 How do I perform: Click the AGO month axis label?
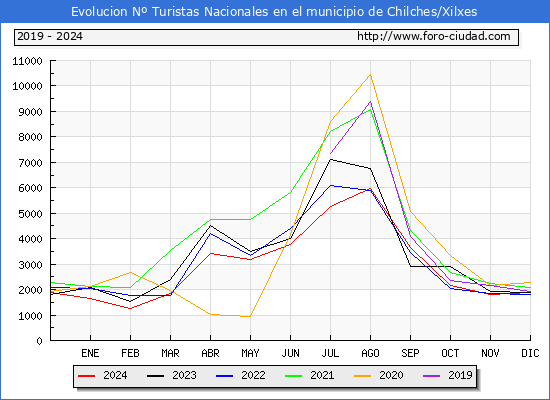(370, 353)
